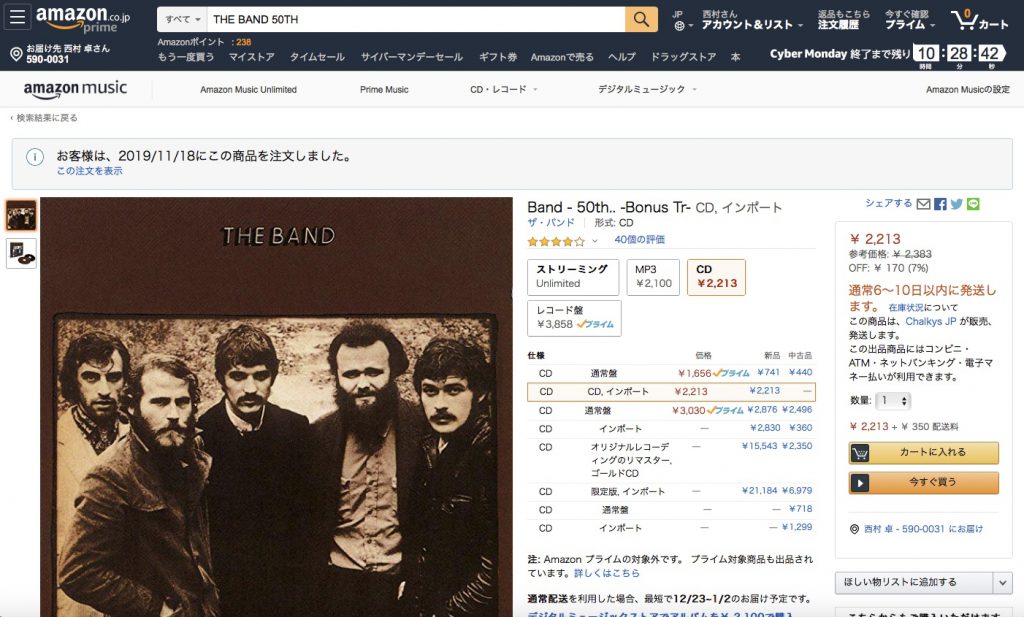Select the ストリーミング Unlimited format option
The height and width of the screenshot is (617, 1024).
[x=573, y=277]
